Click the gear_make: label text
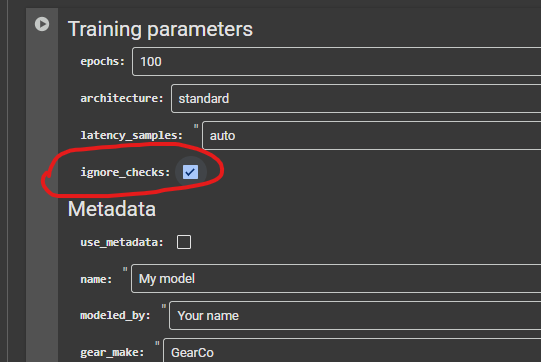541x362 pixels. tap(112, 352)
